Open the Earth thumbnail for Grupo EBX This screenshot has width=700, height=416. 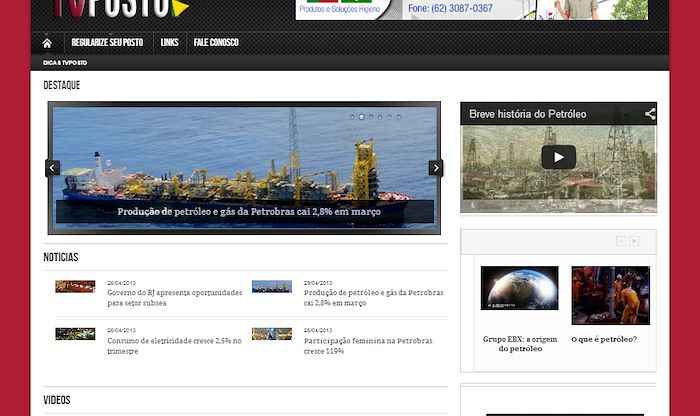click(x=520, y=288)
